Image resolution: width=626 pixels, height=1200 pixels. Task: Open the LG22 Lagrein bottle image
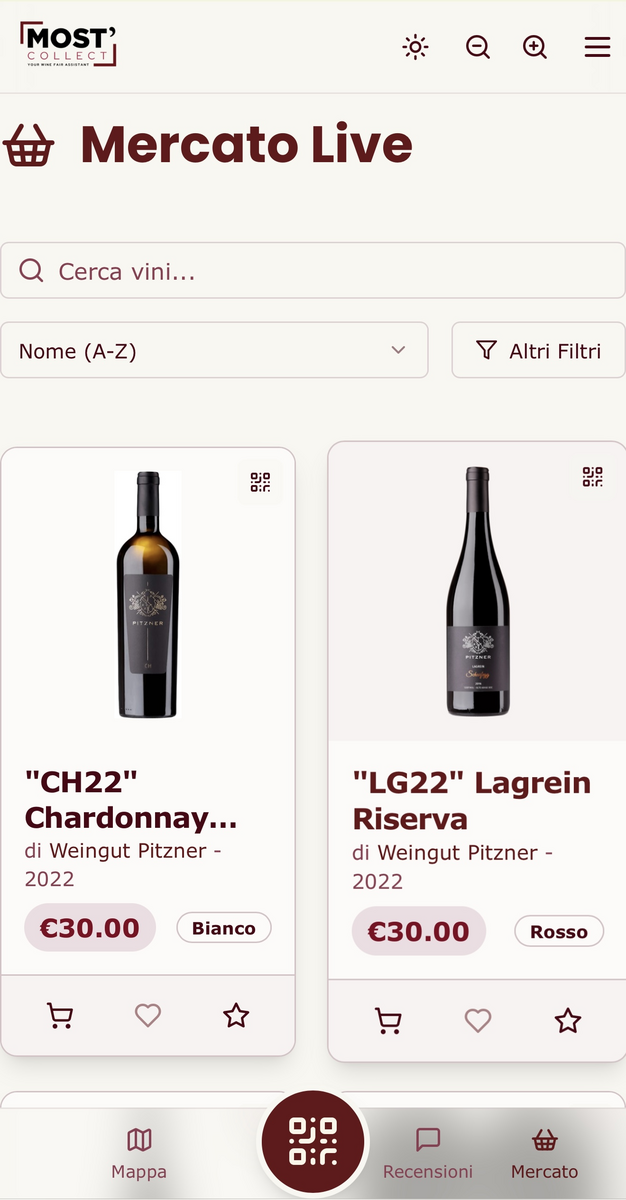pyautogui.click(x=477, y=591)
